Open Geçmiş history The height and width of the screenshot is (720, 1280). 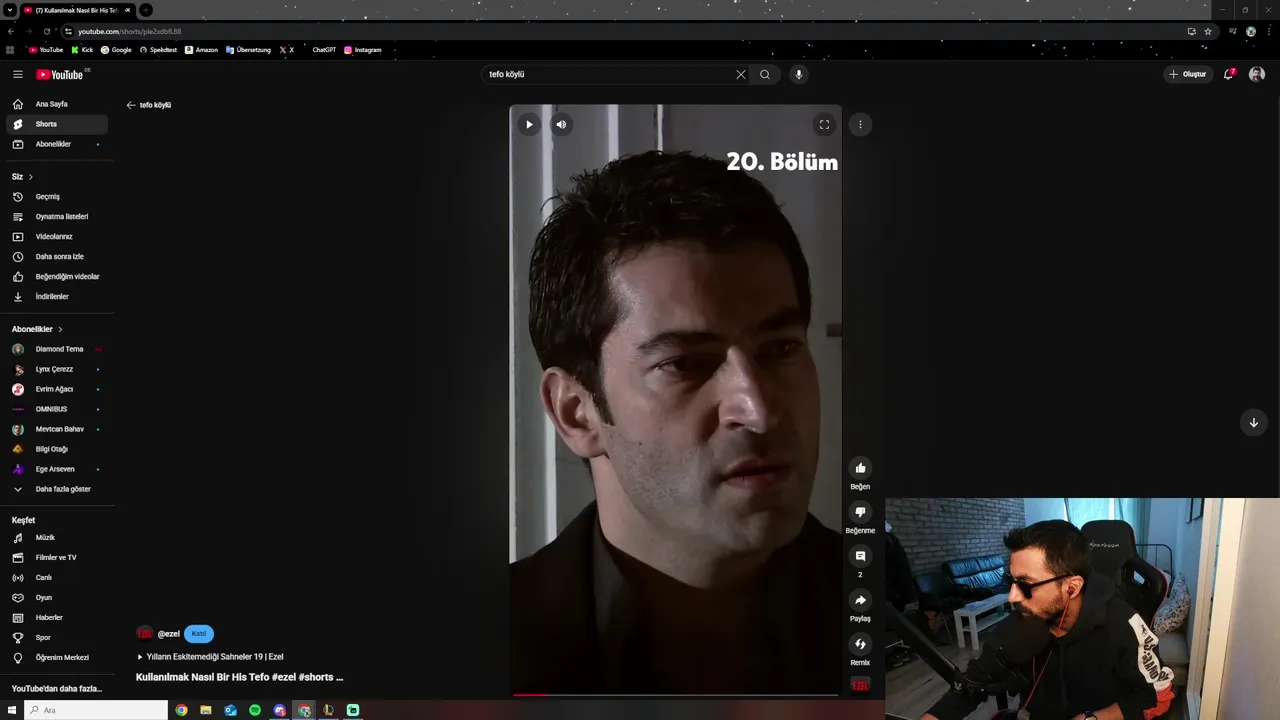(57, 197)
